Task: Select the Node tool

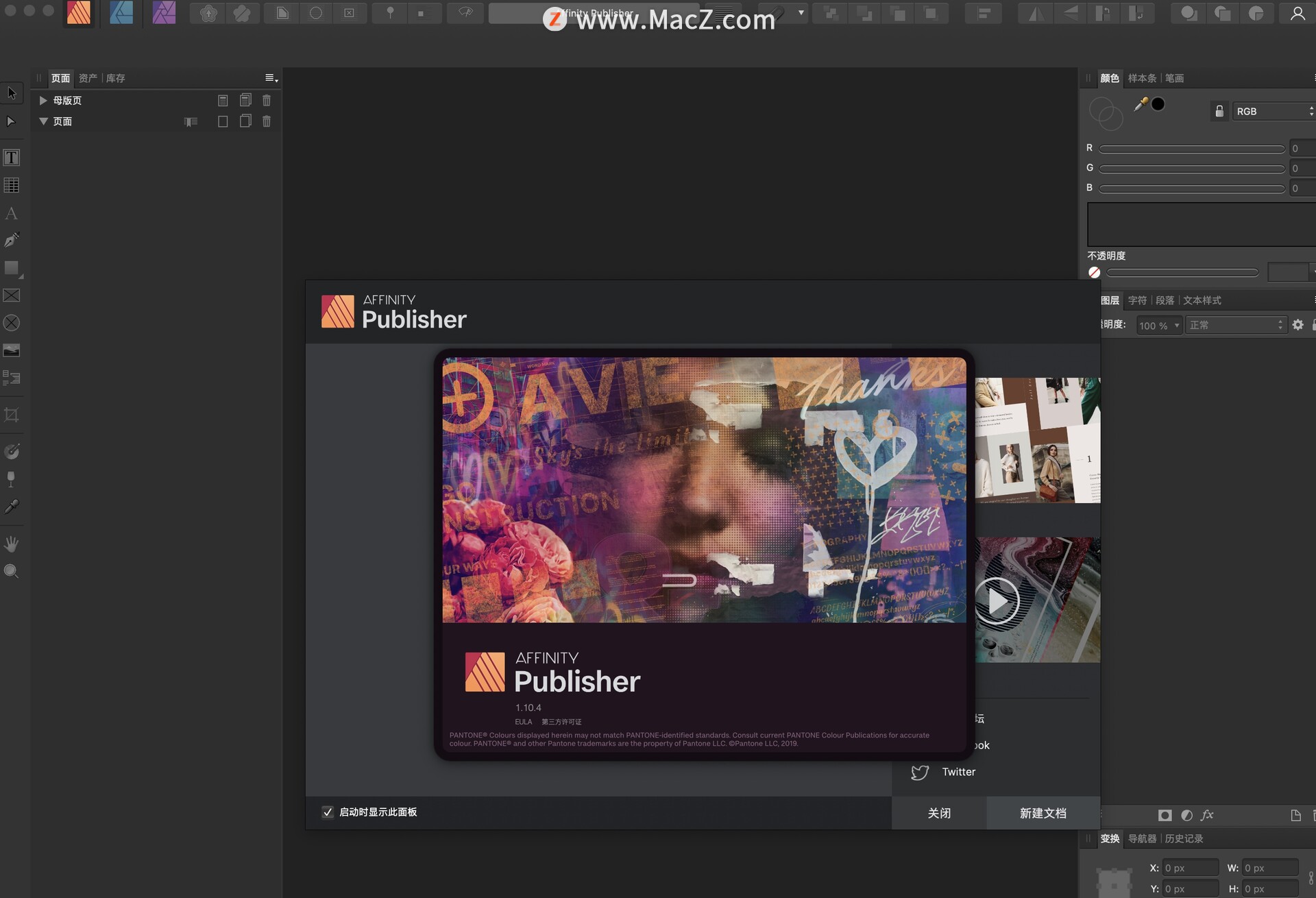Action: pos(12,121)
